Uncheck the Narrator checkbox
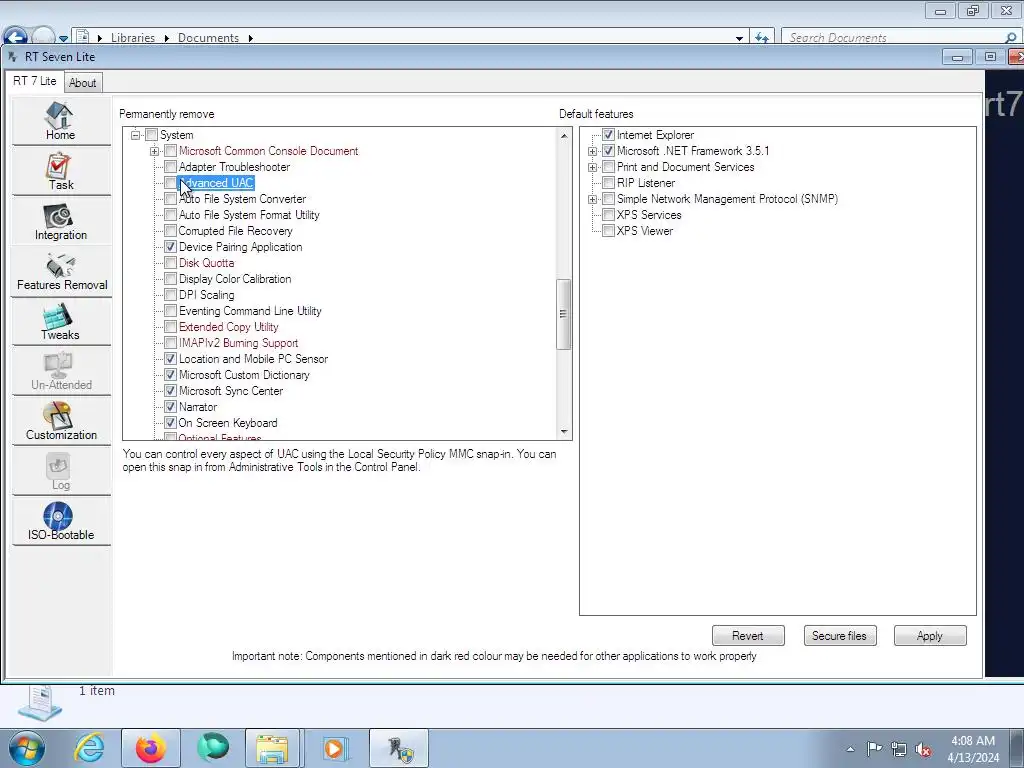 170,407
